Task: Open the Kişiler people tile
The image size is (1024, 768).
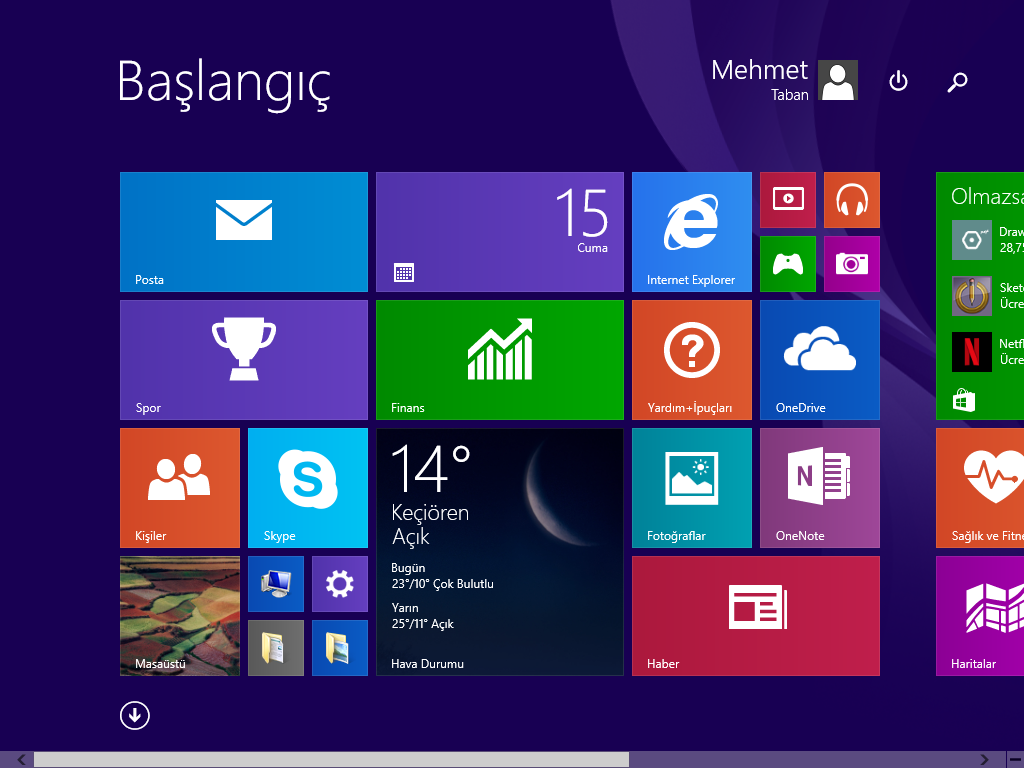Action: tap(180, 488)
